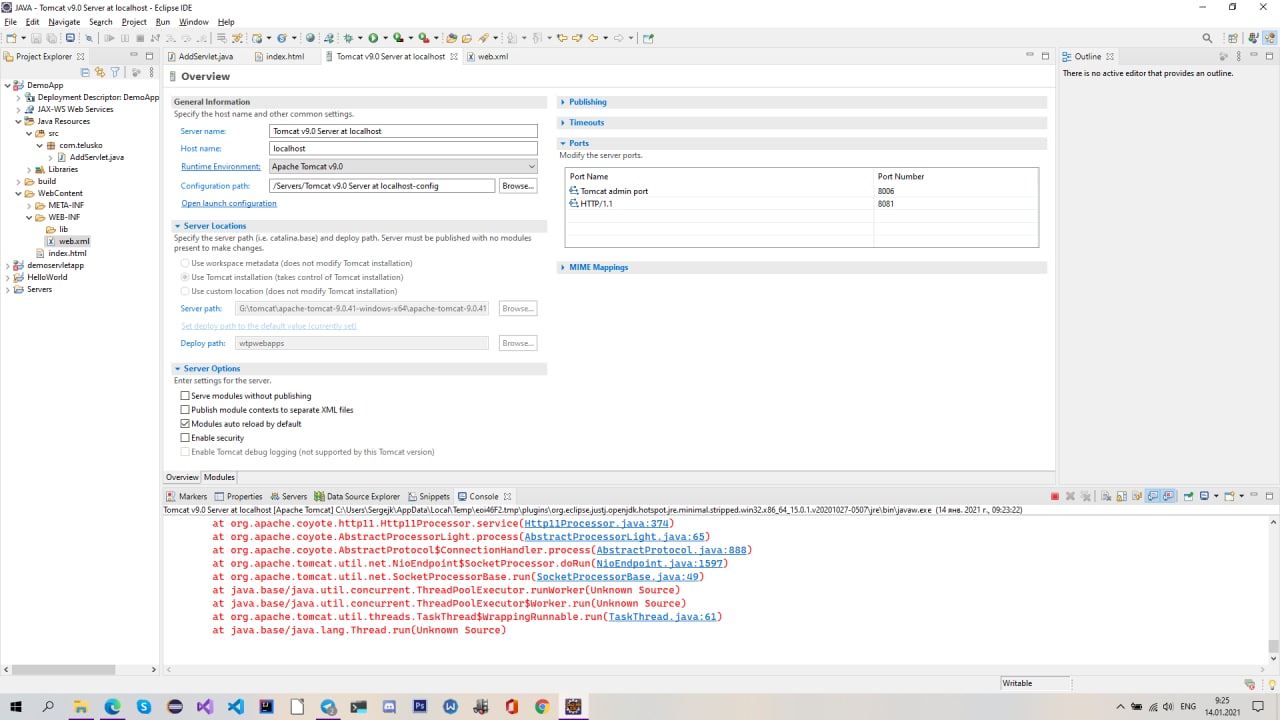Uncheck Modules auto reload by default
Screen dimensions: 1280x720
[x=185, y=424]
